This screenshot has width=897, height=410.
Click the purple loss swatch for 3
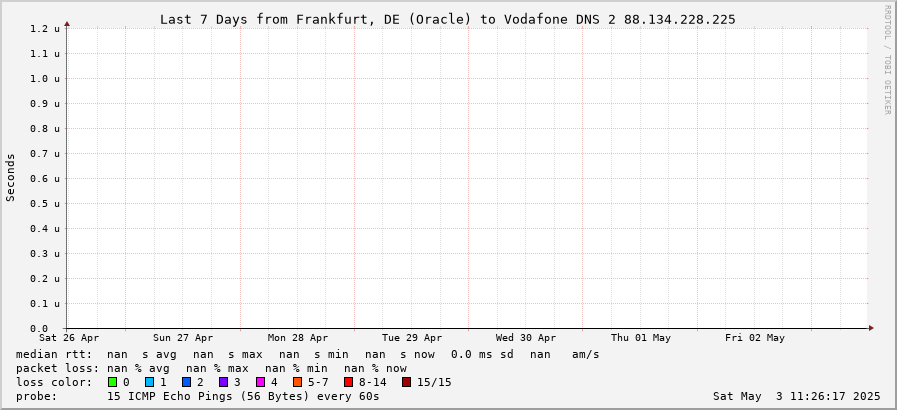(x=223, y=382)
